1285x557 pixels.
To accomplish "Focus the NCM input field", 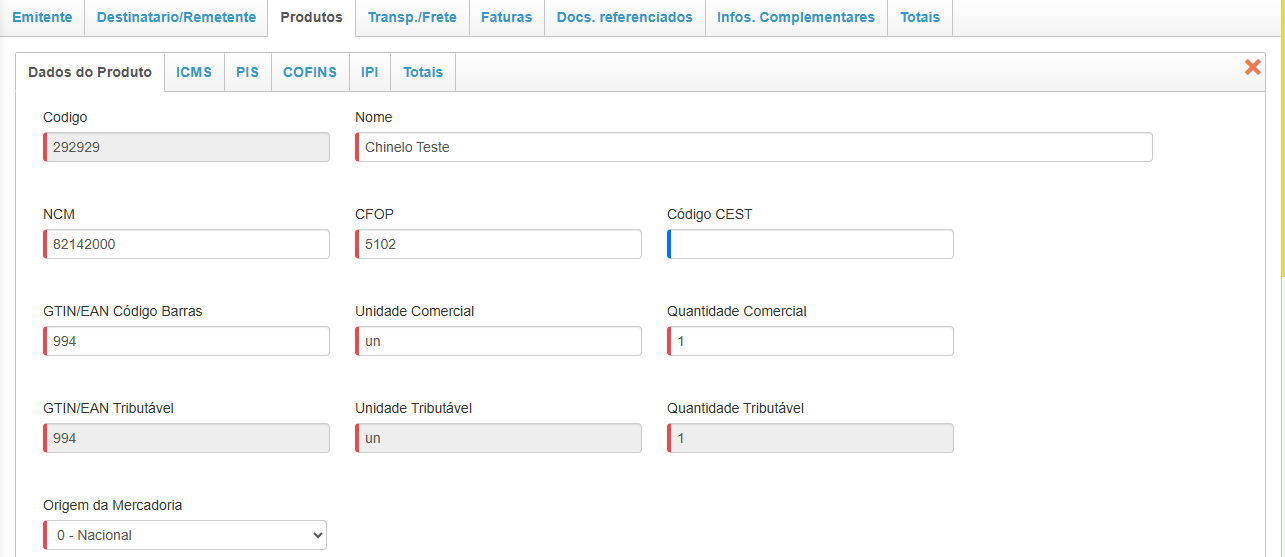I will coord(187,244).
